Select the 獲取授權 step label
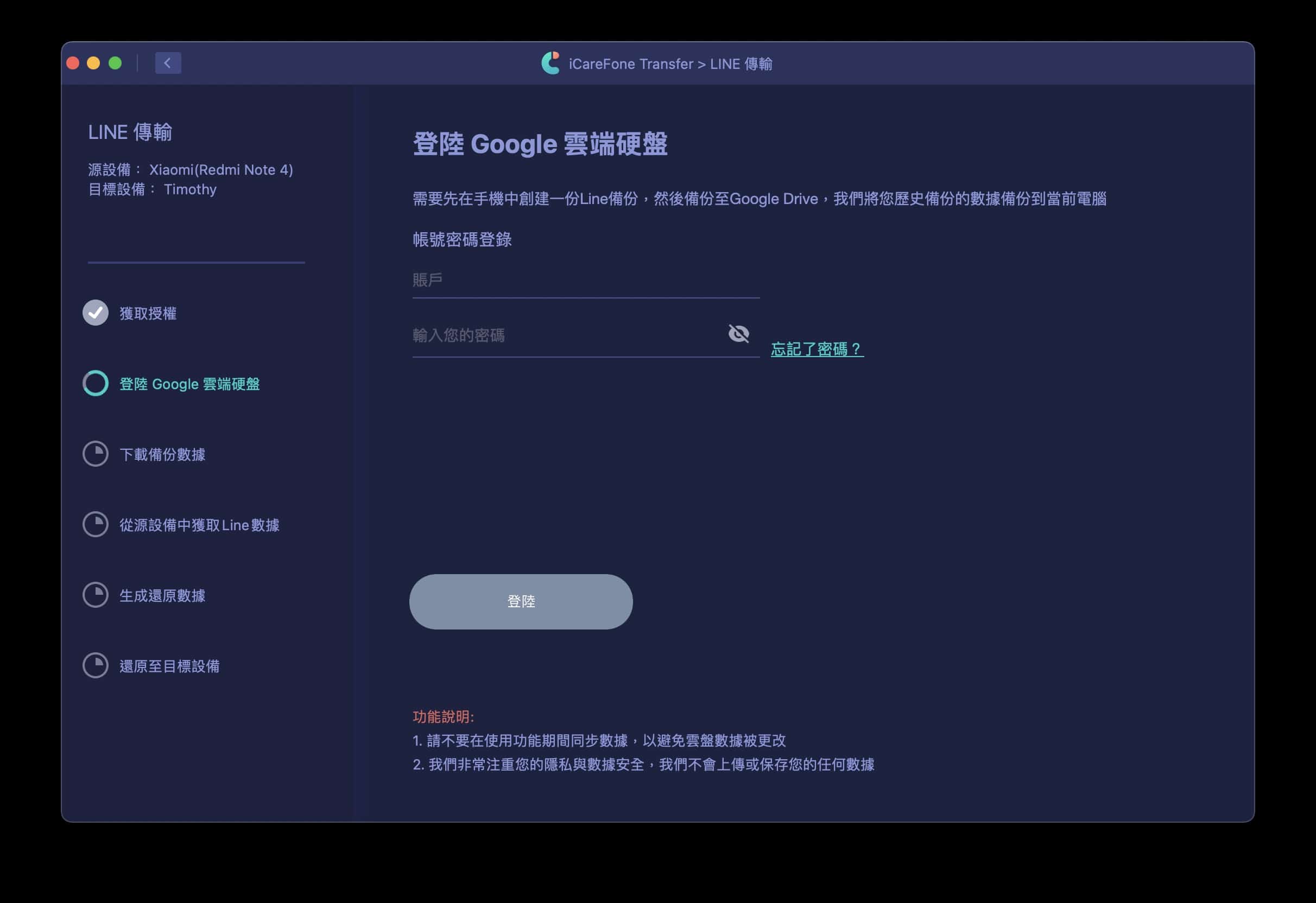Viewport: 1316px width, 903px height. click(x=148, y=314)
